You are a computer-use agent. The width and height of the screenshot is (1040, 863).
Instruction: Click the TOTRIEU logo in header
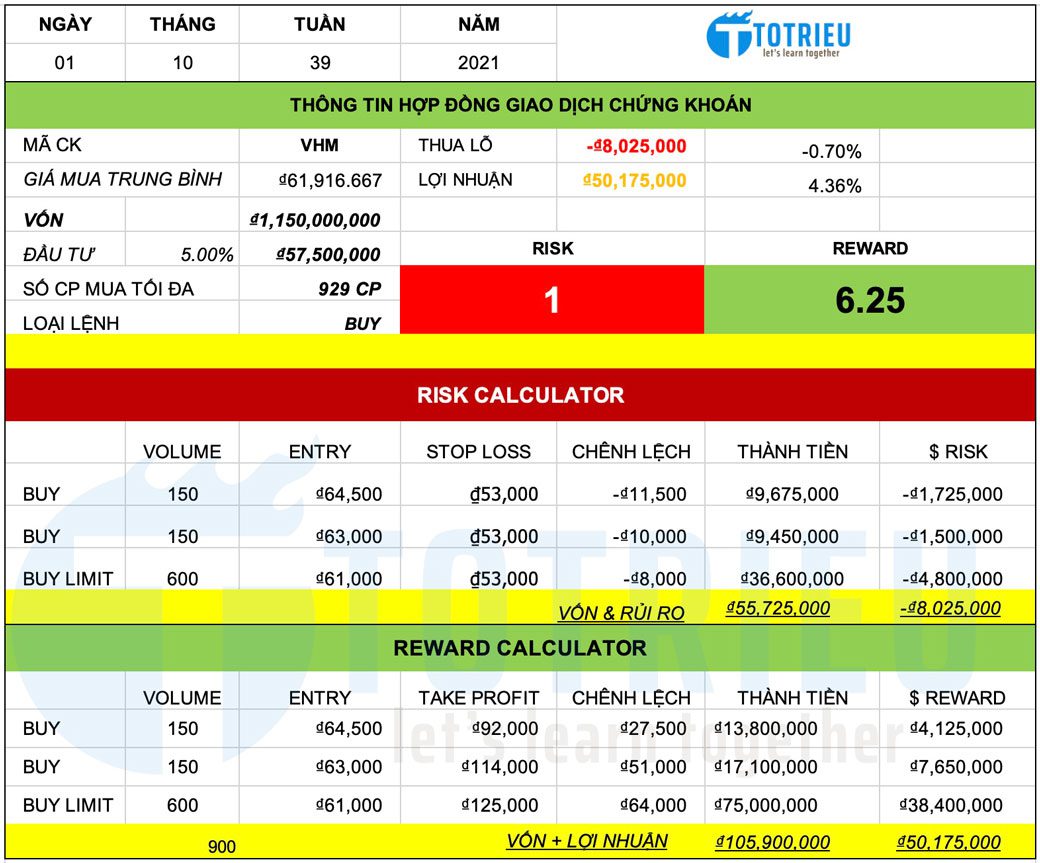pyautogui.click(x=777, y=36)
